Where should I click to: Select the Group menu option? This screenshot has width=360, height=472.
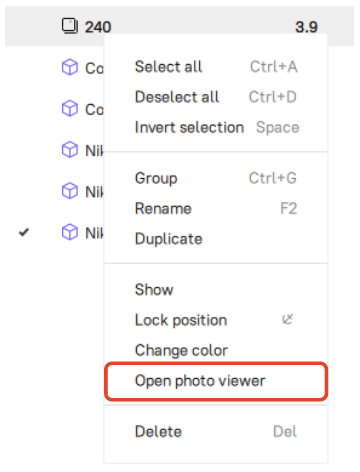(x=216, y=178)
